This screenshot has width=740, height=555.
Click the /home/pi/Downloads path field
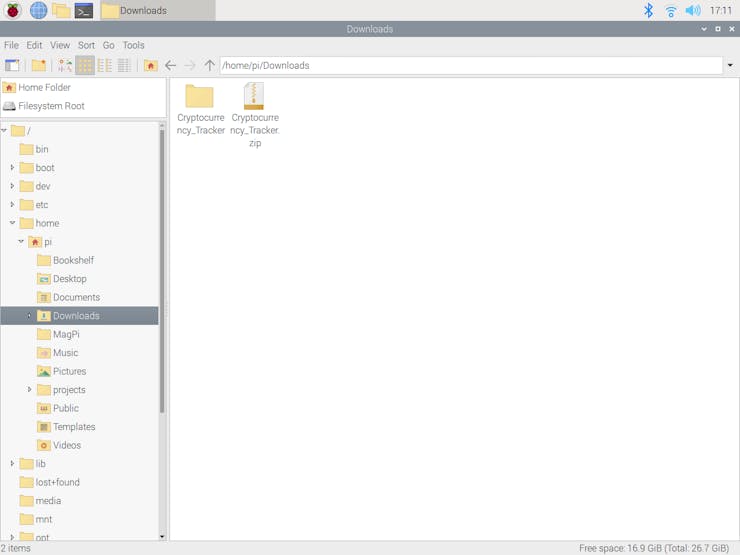point(471,66)
